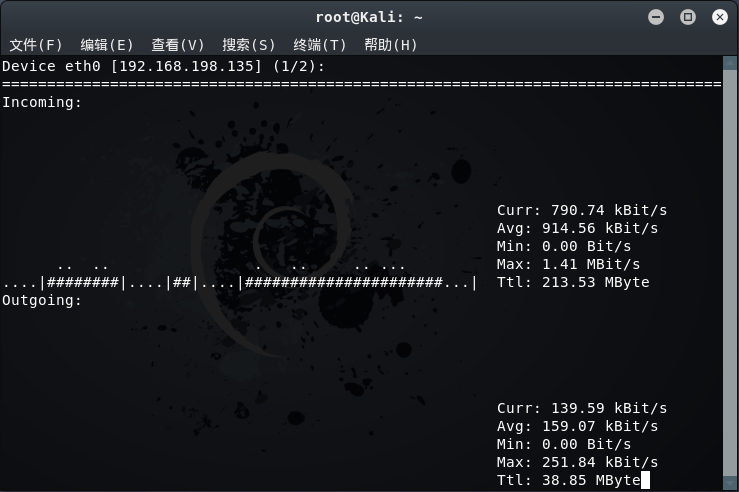Click the 'Incoming:' label

pos(42,102)
